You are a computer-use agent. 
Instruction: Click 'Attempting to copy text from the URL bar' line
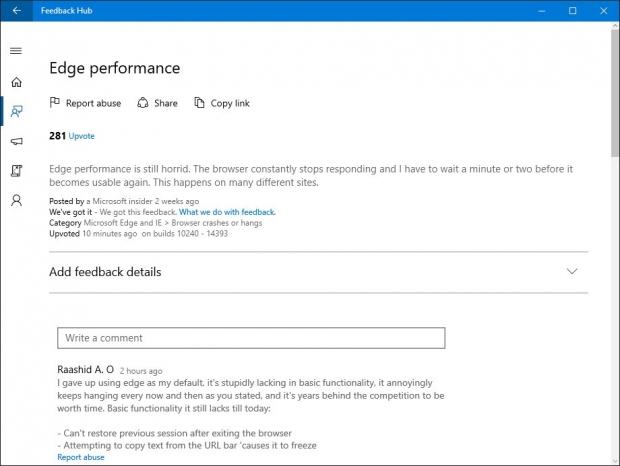187,445
